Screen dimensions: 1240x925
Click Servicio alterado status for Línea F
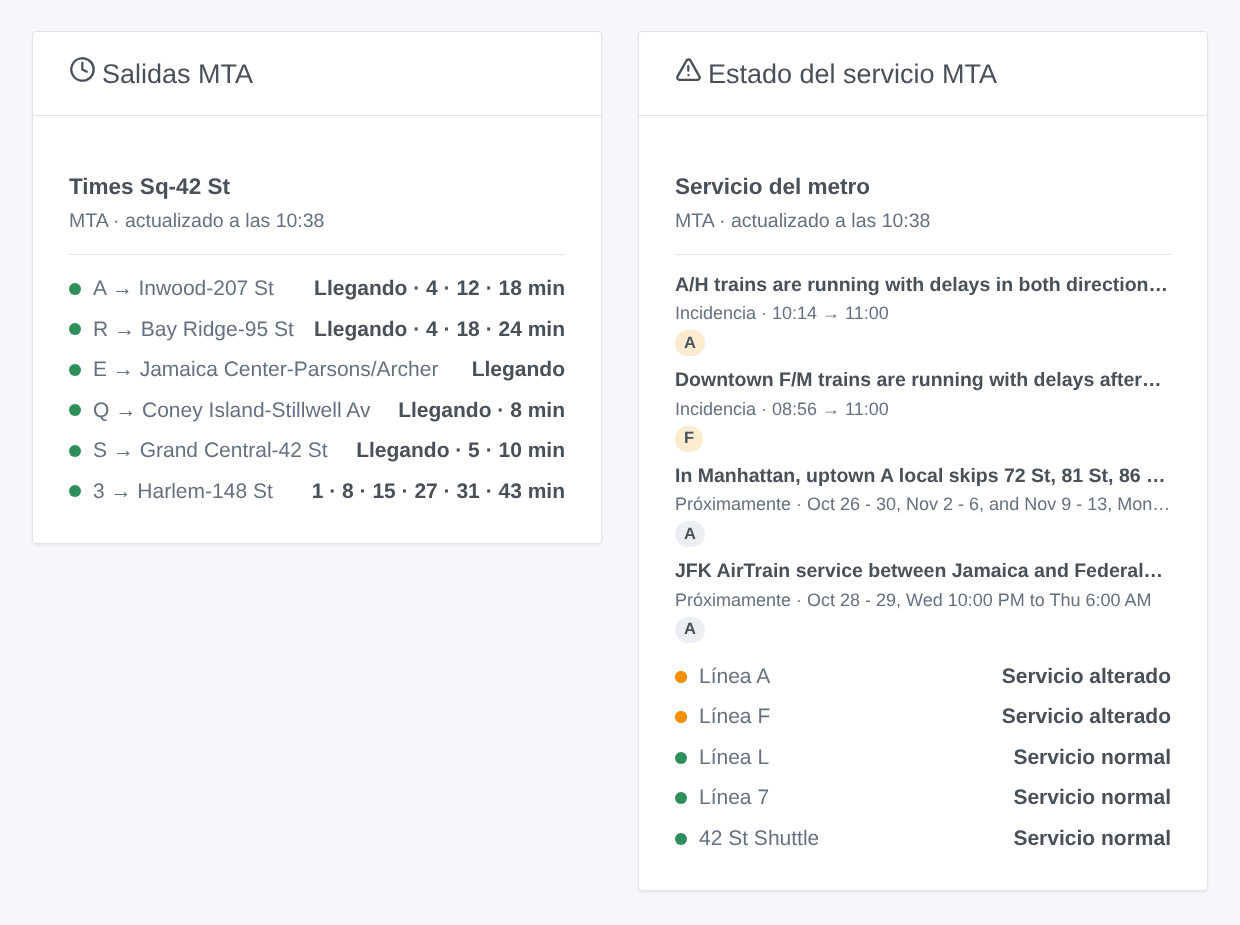pos(1086,717)
